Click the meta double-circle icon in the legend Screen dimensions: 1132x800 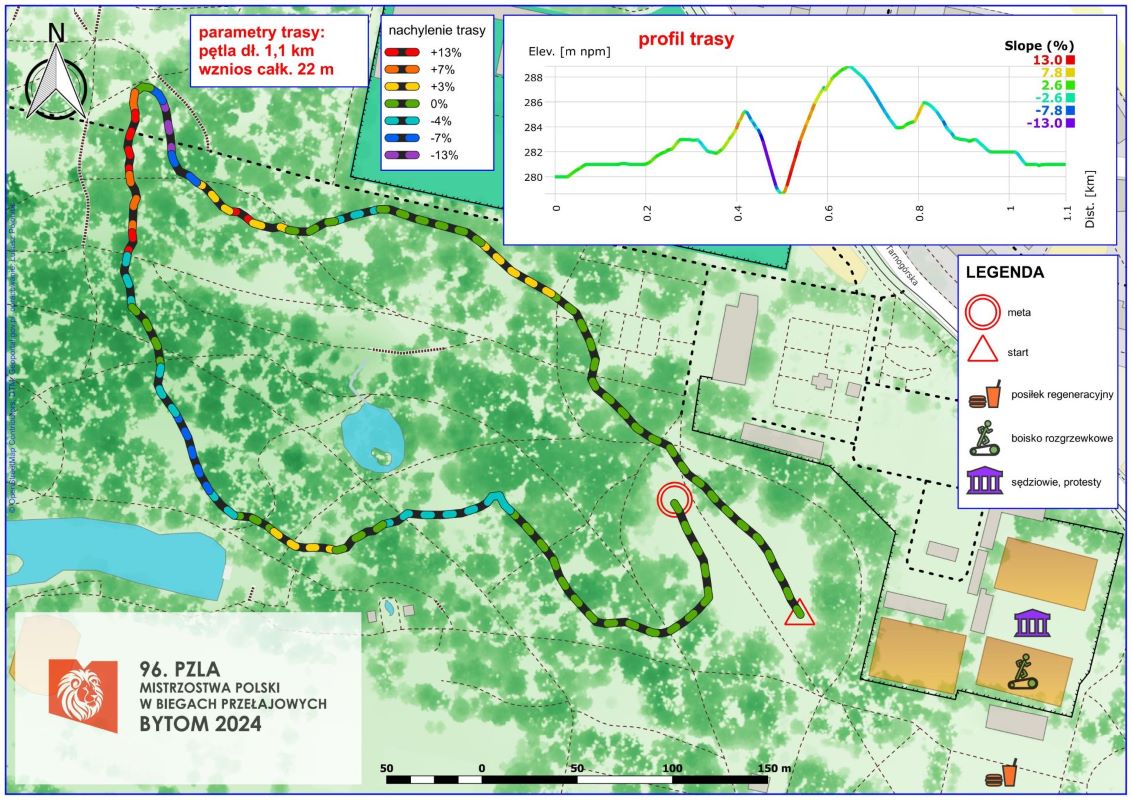982,312
